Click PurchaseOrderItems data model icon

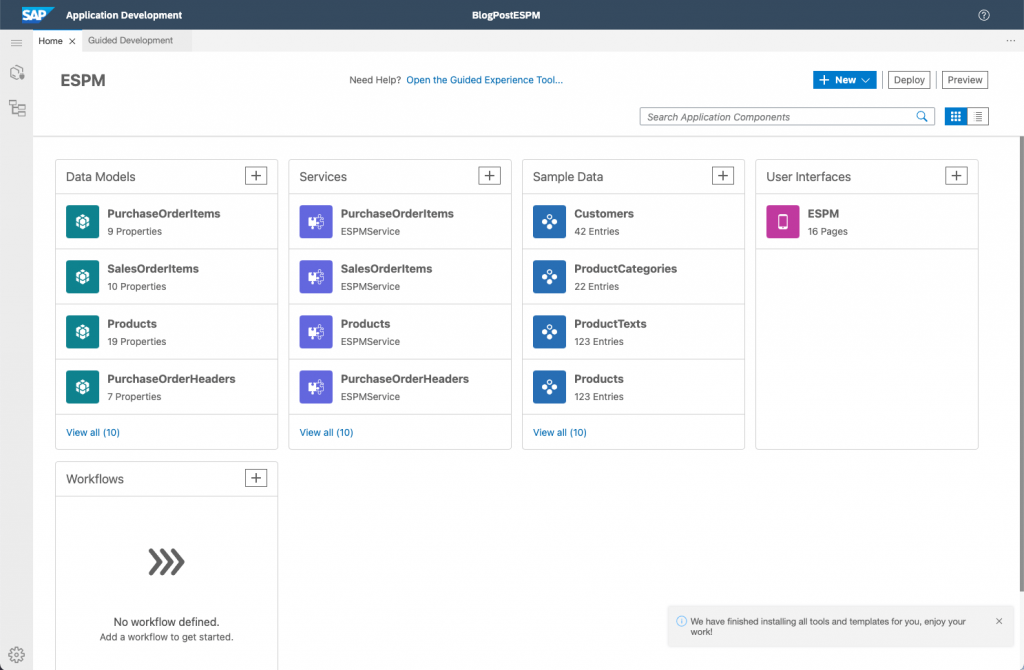click(82, 221)
